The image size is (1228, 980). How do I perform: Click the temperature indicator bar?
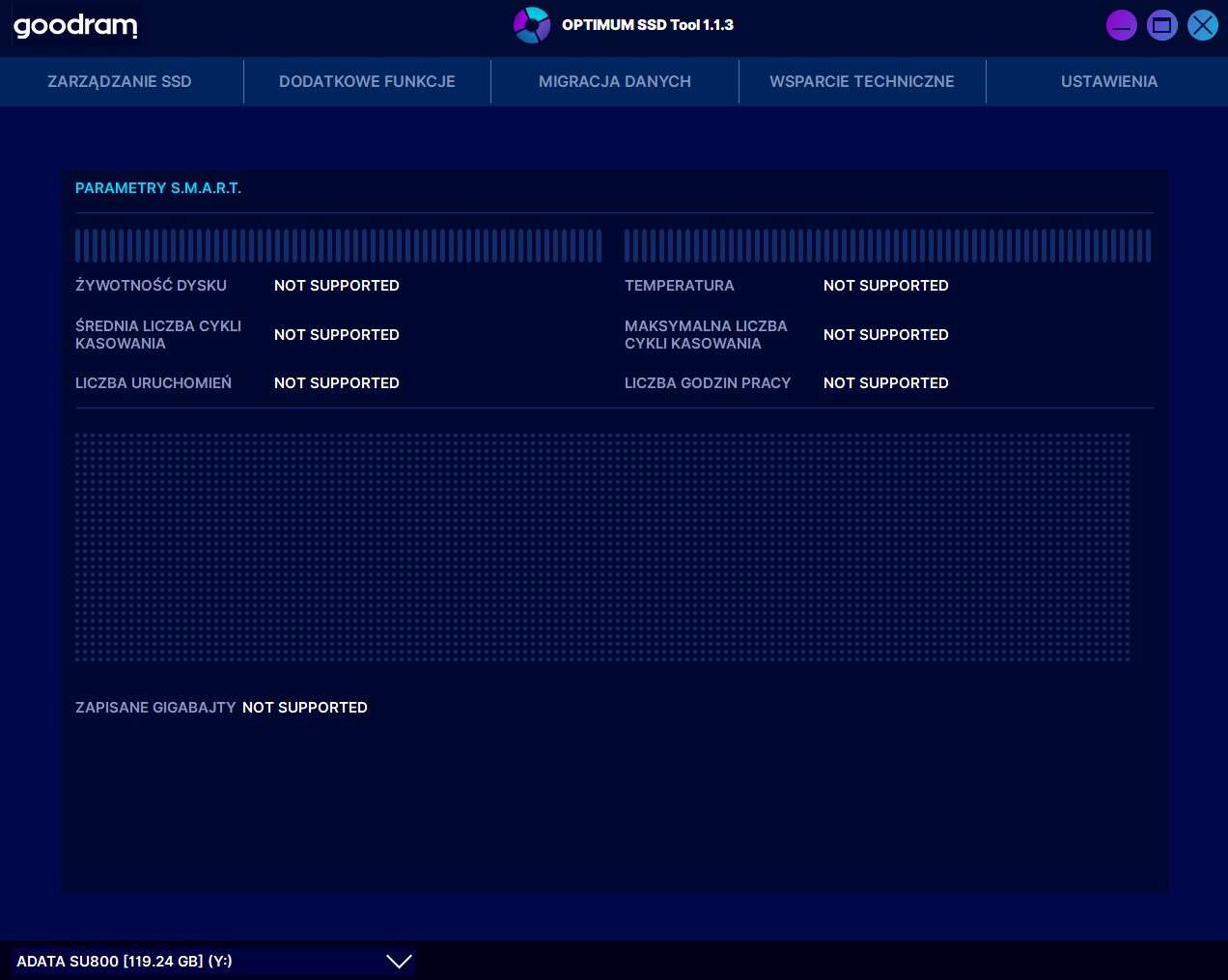pos(887,246)
